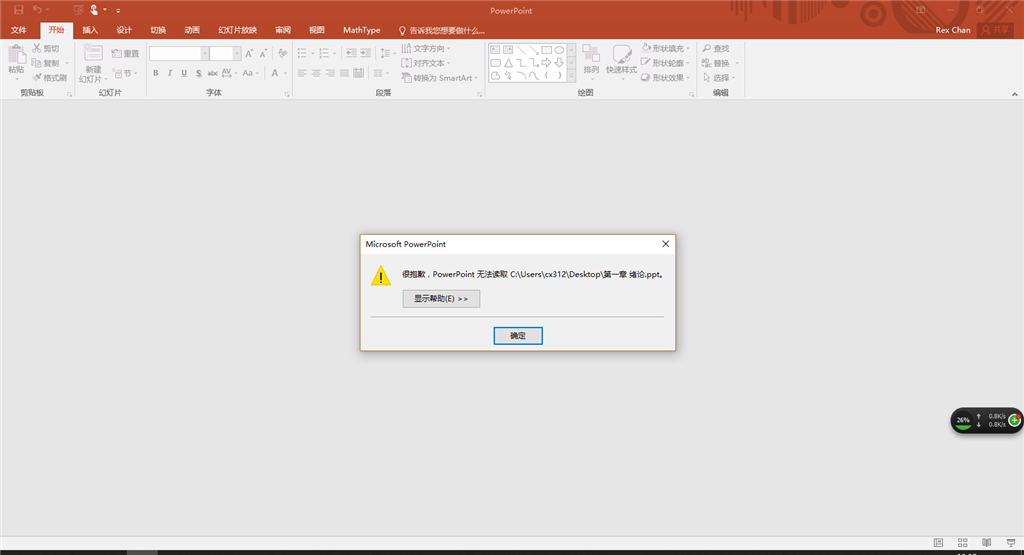Screen dimensions: 1024x555
Task: Click the Clear All Formatting icon
Action: click(x=282, y=54)
